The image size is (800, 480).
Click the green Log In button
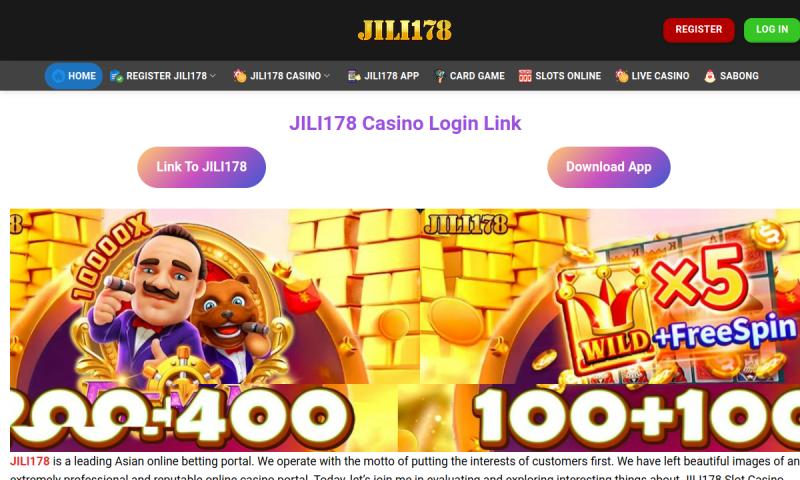[771, 30]
